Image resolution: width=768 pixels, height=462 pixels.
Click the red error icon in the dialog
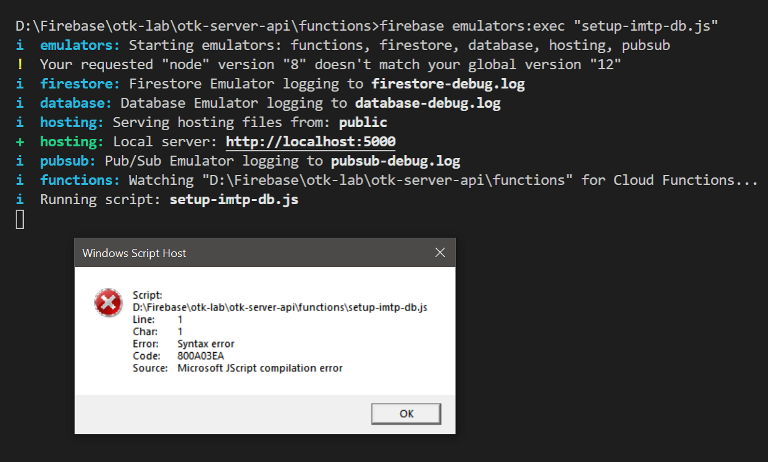107,301
